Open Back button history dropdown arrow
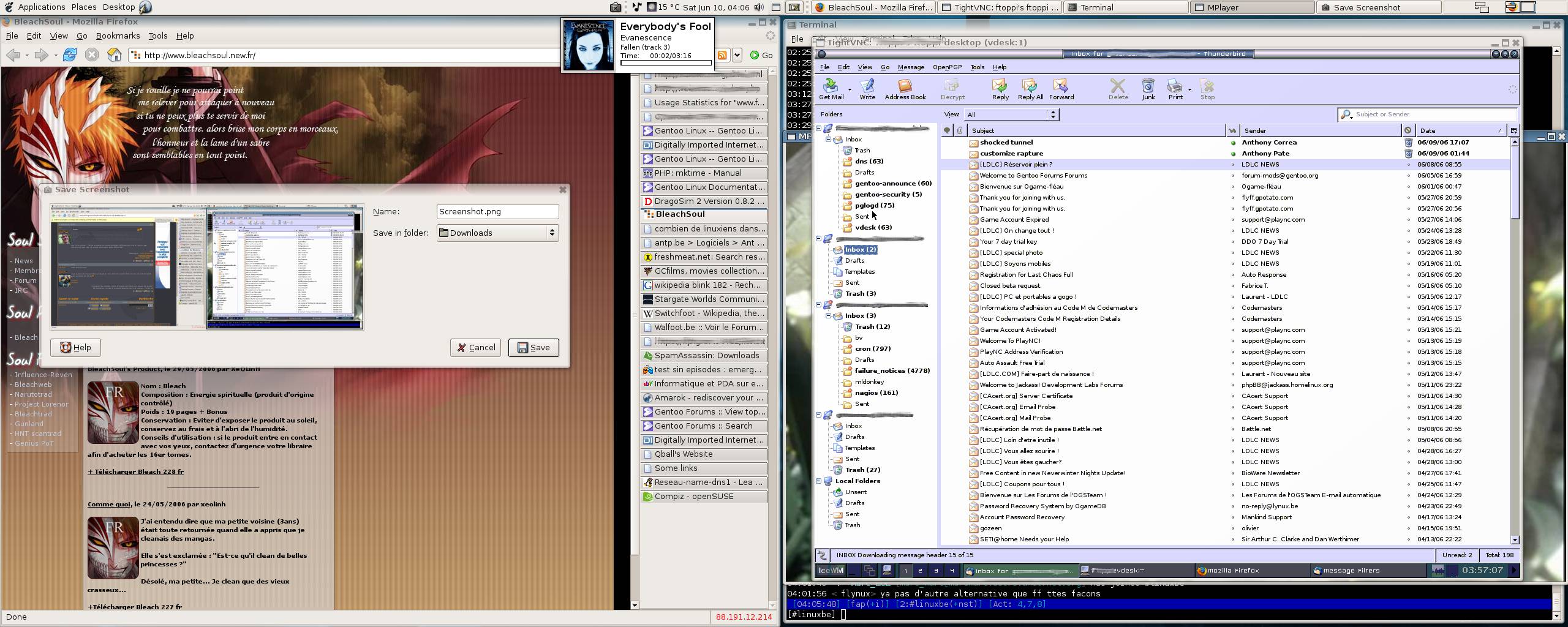The width and height of the screenshot is (1568, 627). pos(27,55)
